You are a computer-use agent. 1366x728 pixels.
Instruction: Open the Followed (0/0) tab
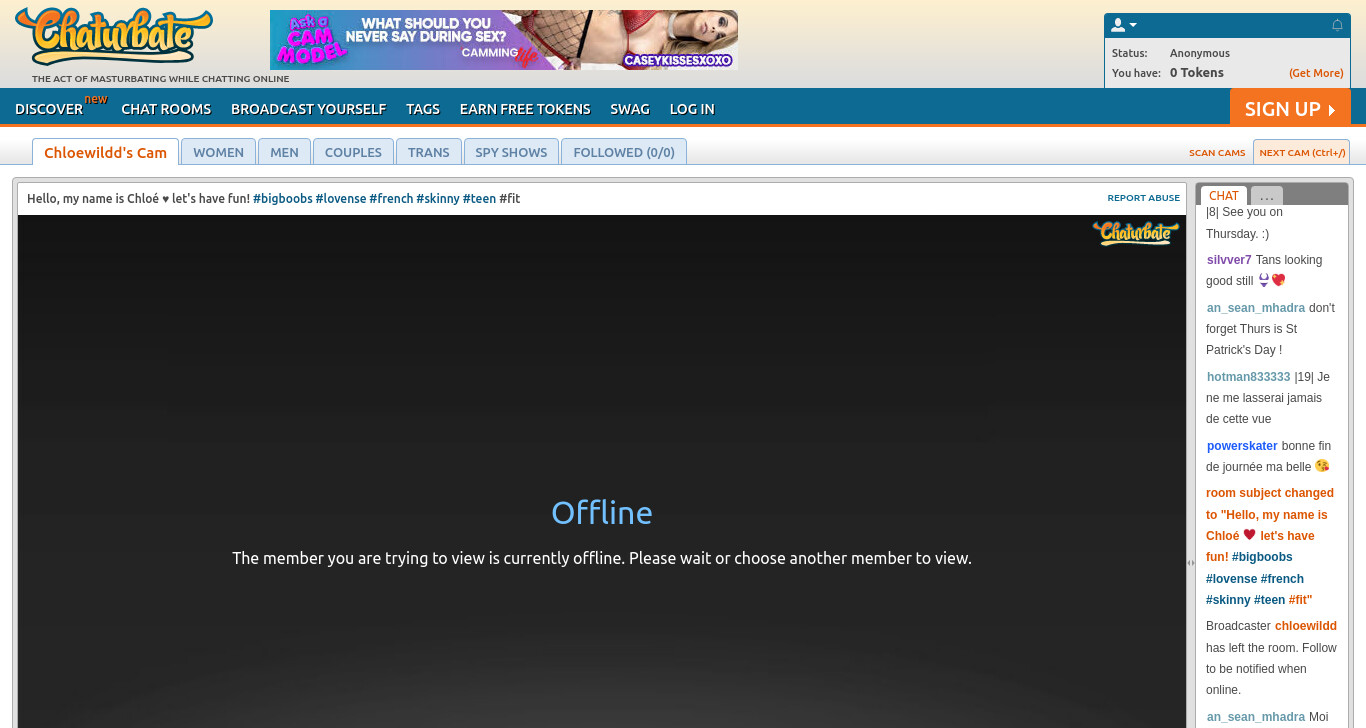tap(624, 152)
